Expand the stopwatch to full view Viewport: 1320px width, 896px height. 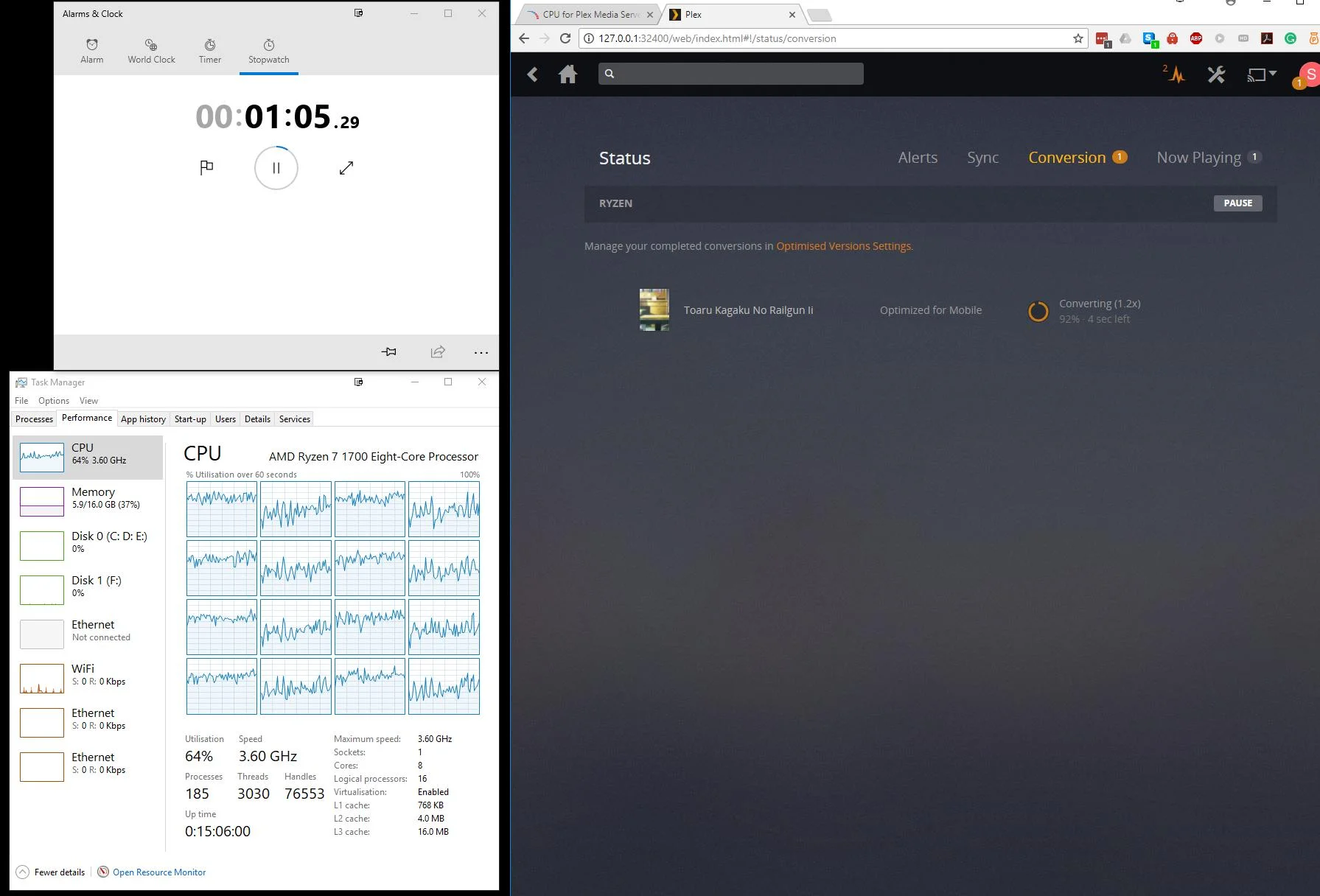(x=346, y=168)
